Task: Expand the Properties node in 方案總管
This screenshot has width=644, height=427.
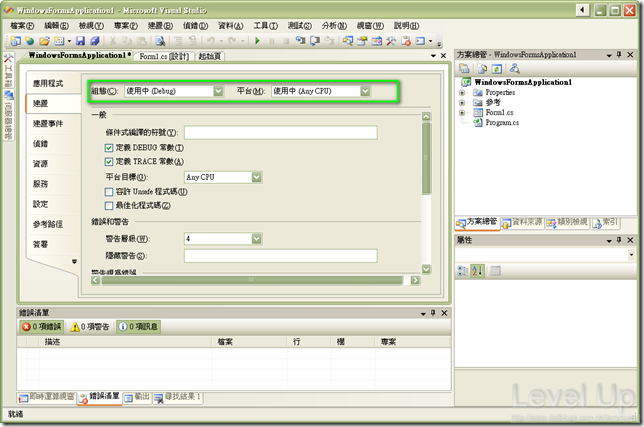Action: [462, 93]
